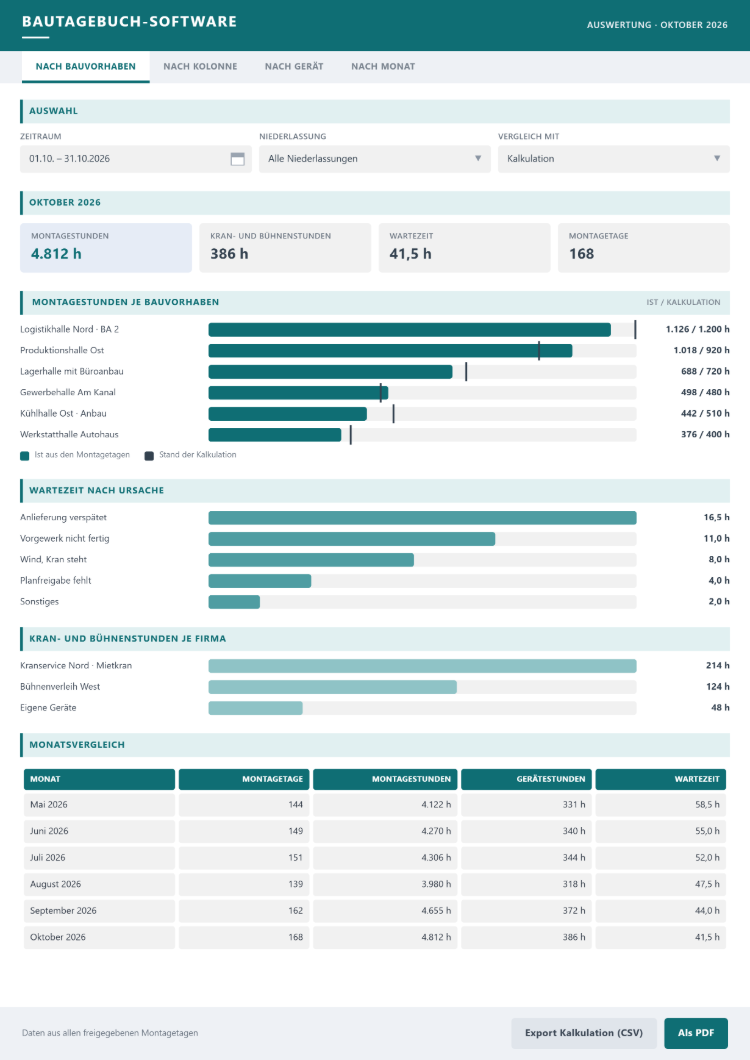Viewport: 750px width, 1060px height.
Task: Click the Wind, Kran steht label
Action: point(53,559)
